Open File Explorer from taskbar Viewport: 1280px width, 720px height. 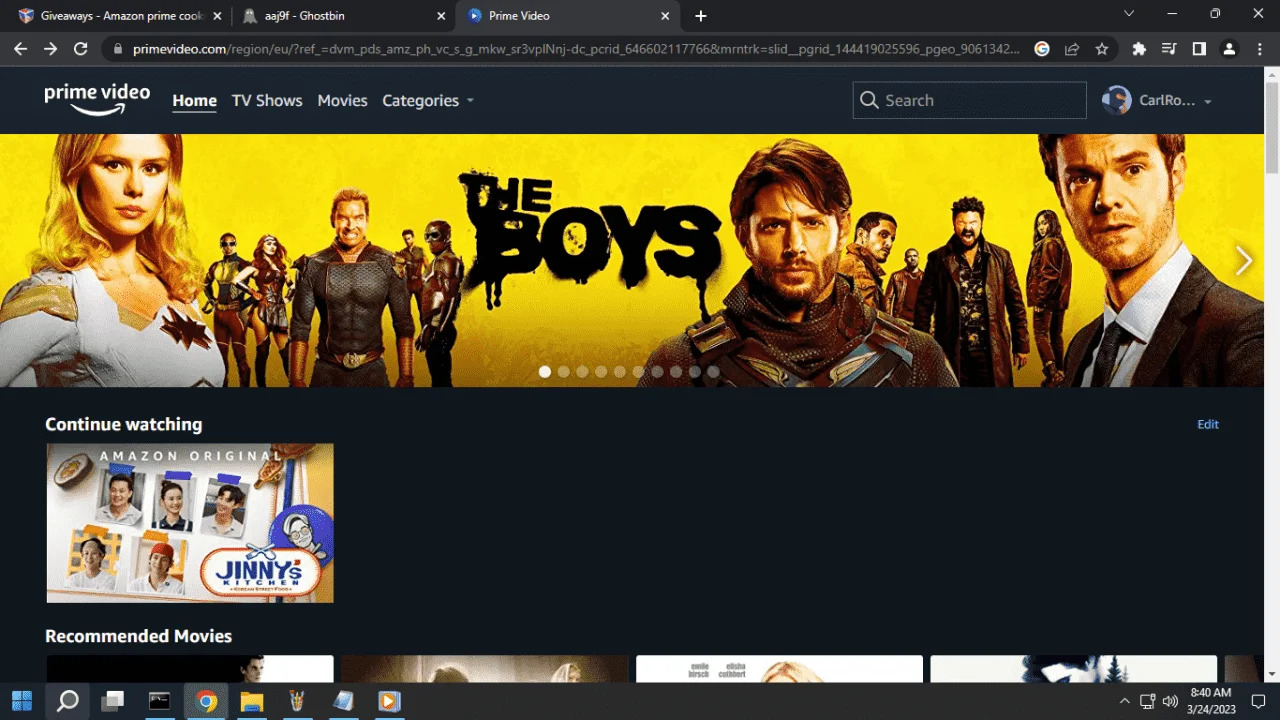click(251, 701)
